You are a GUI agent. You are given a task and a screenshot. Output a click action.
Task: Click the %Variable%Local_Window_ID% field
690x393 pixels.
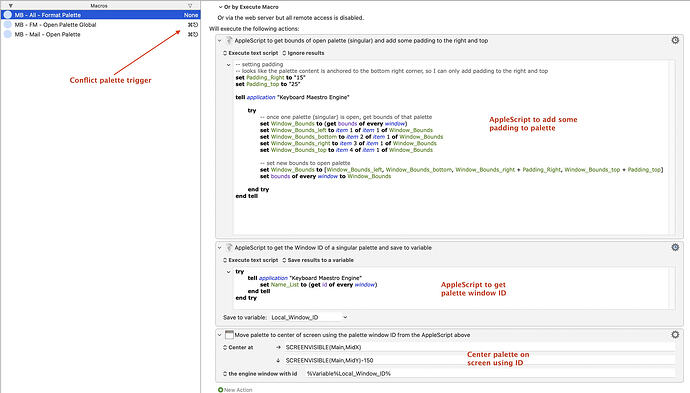coord(489,374)
